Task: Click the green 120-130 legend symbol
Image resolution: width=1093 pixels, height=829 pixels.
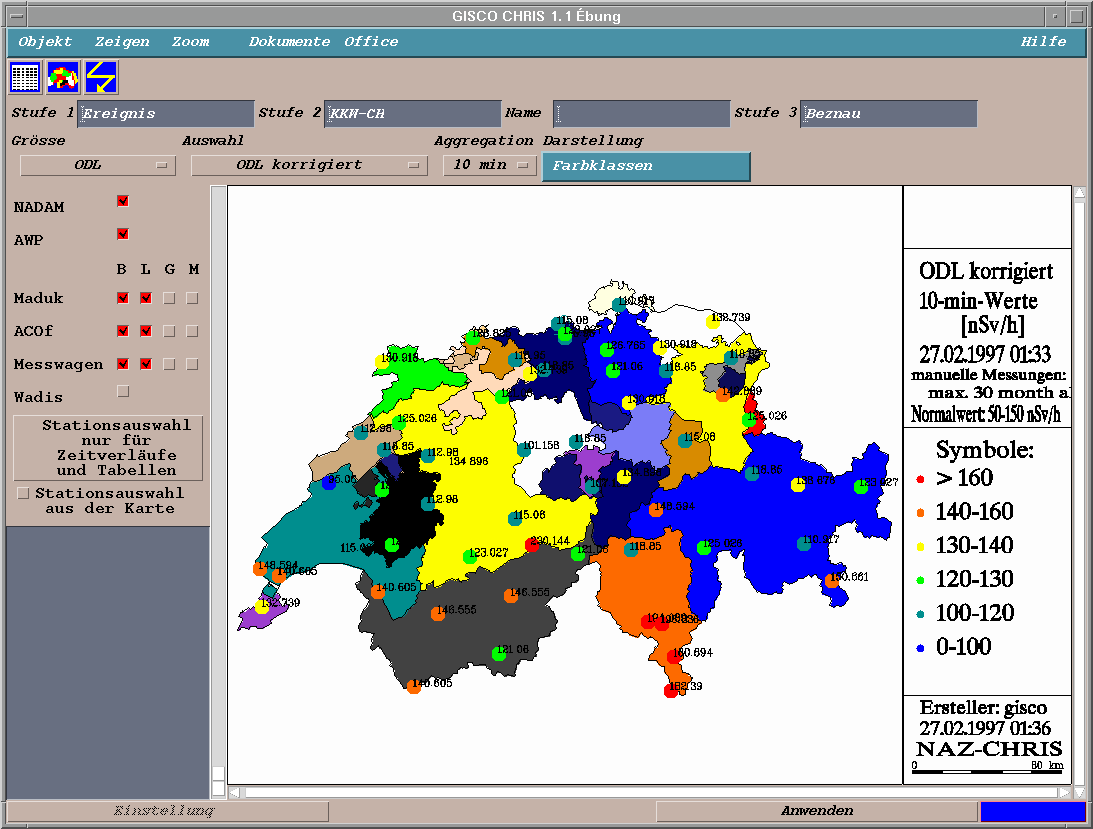Action: tap(919, 580)
